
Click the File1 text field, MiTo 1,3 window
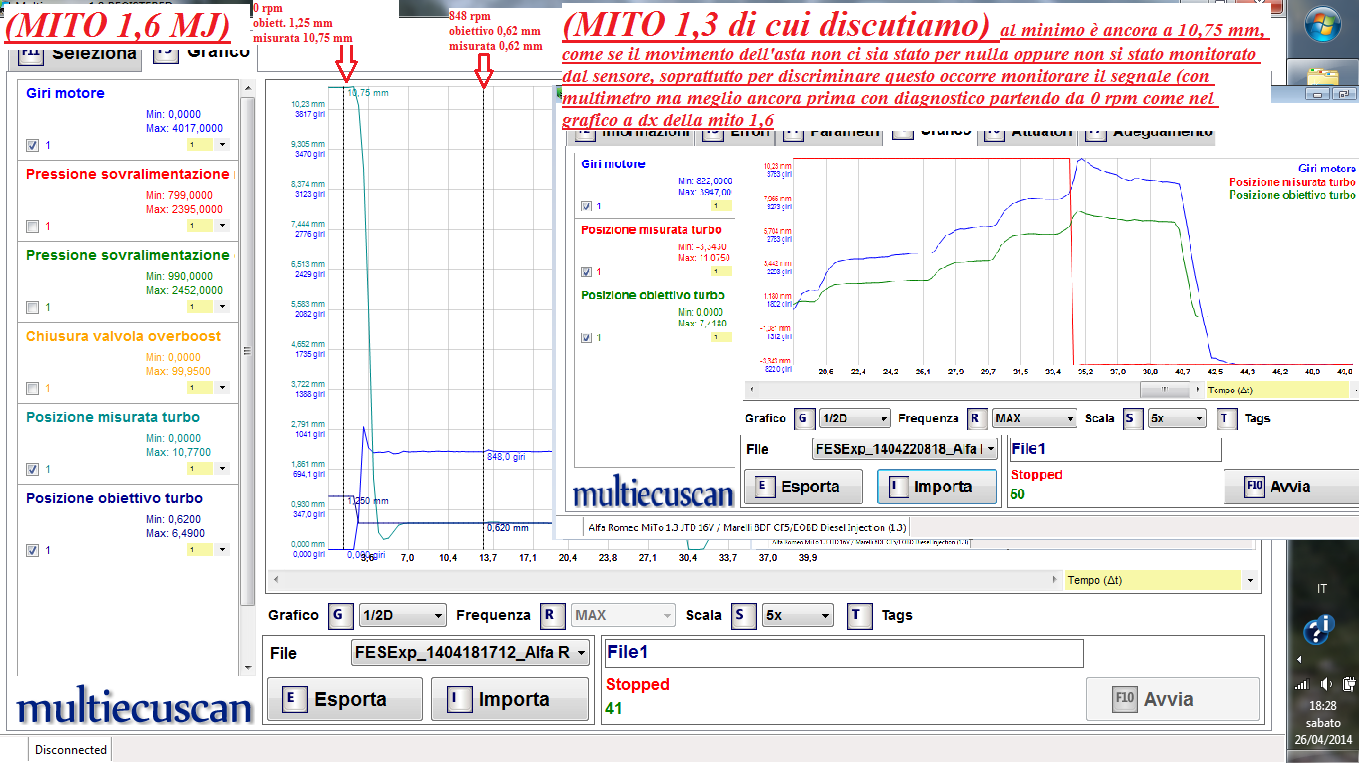coord(1116,450)
